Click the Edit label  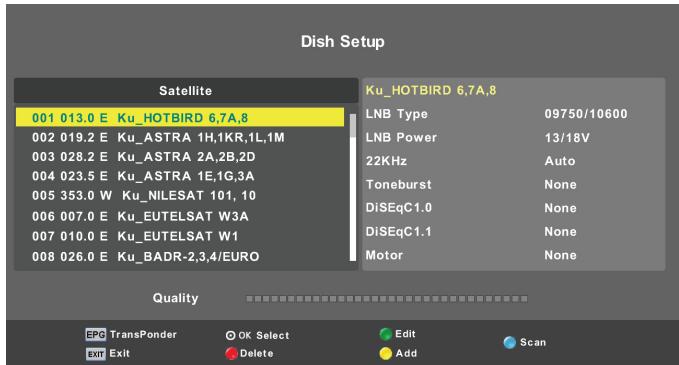(x=405, y=334)
